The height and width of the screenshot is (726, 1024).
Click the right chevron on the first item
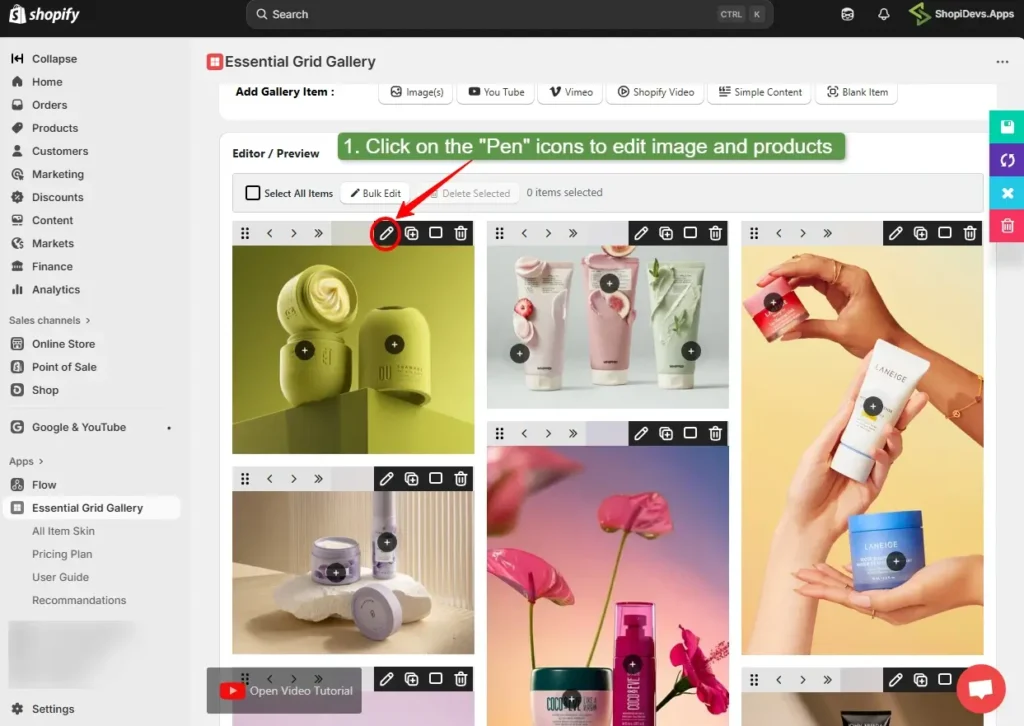coord(294,232)
